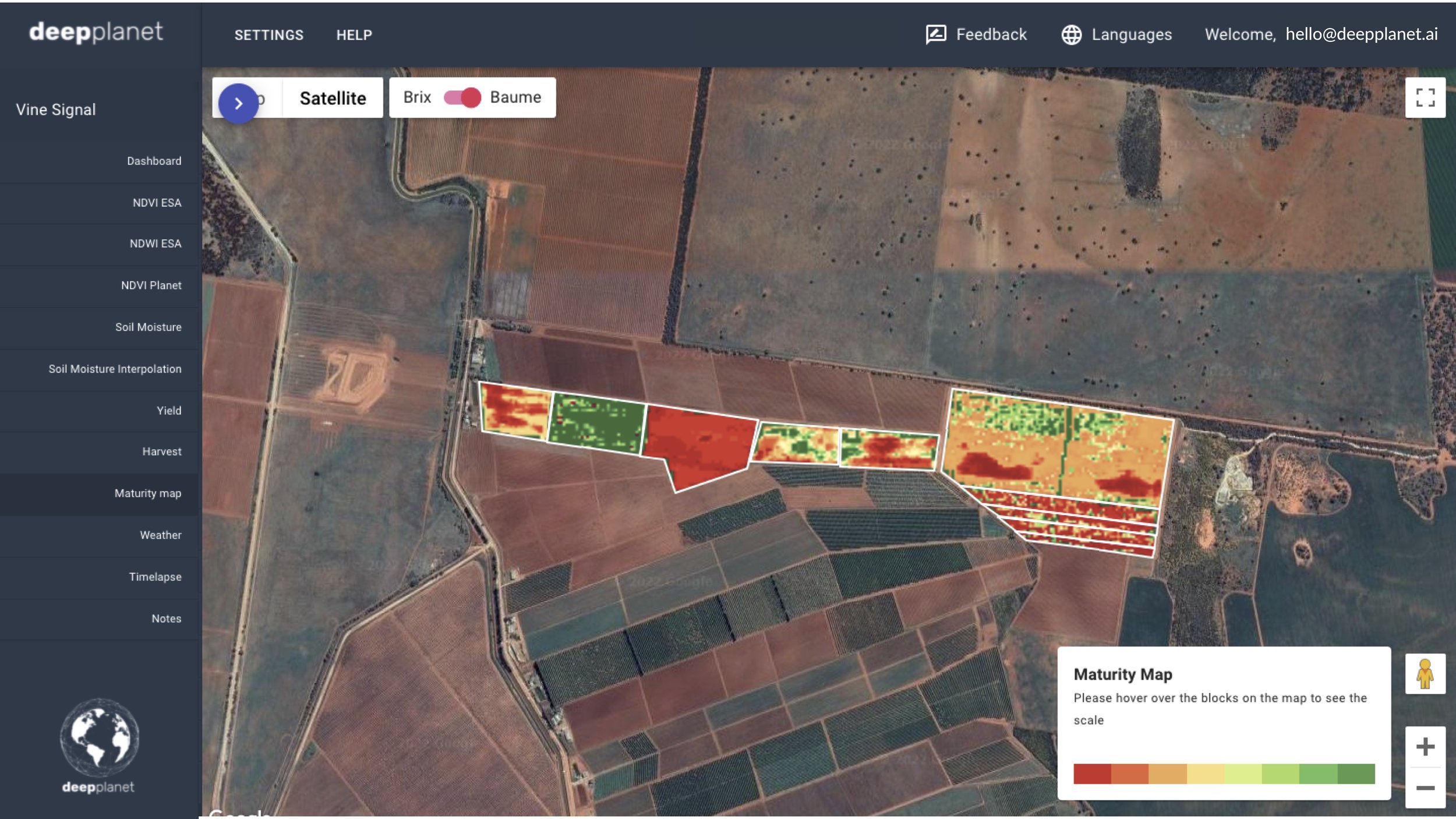
Task: Open Soil Moisture Interpolation
Action: click(115, 369)
